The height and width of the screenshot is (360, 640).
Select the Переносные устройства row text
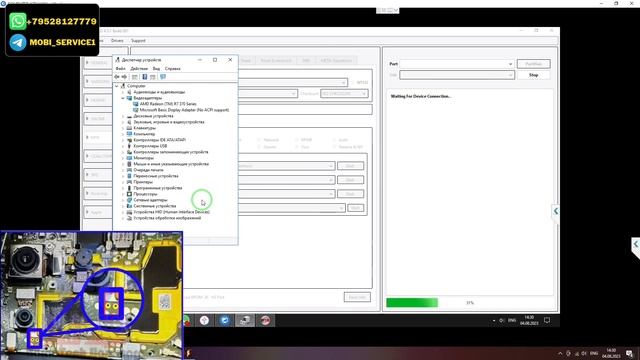(x=156, y=176)
